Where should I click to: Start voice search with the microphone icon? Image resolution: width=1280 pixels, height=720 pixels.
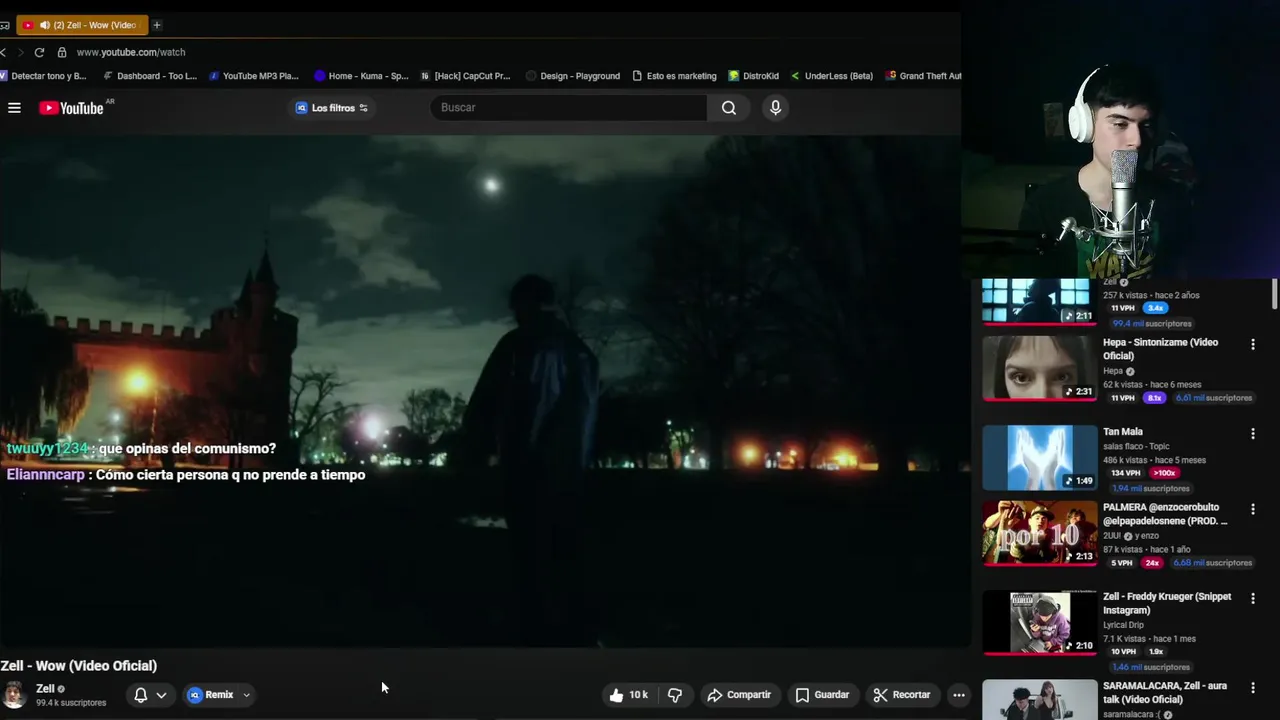775,108
